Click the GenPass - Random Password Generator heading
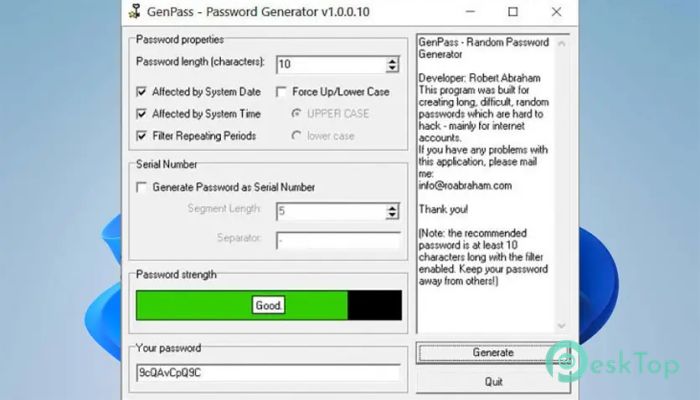700x400 pixels. (x=484, y=48)
